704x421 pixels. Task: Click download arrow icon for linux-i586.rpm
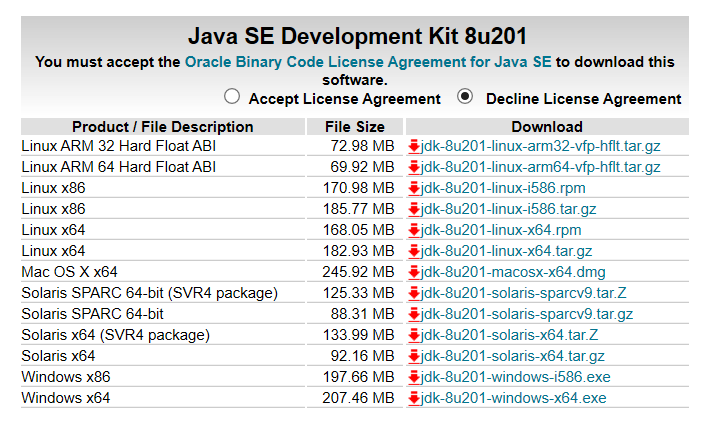coord(414,189)
